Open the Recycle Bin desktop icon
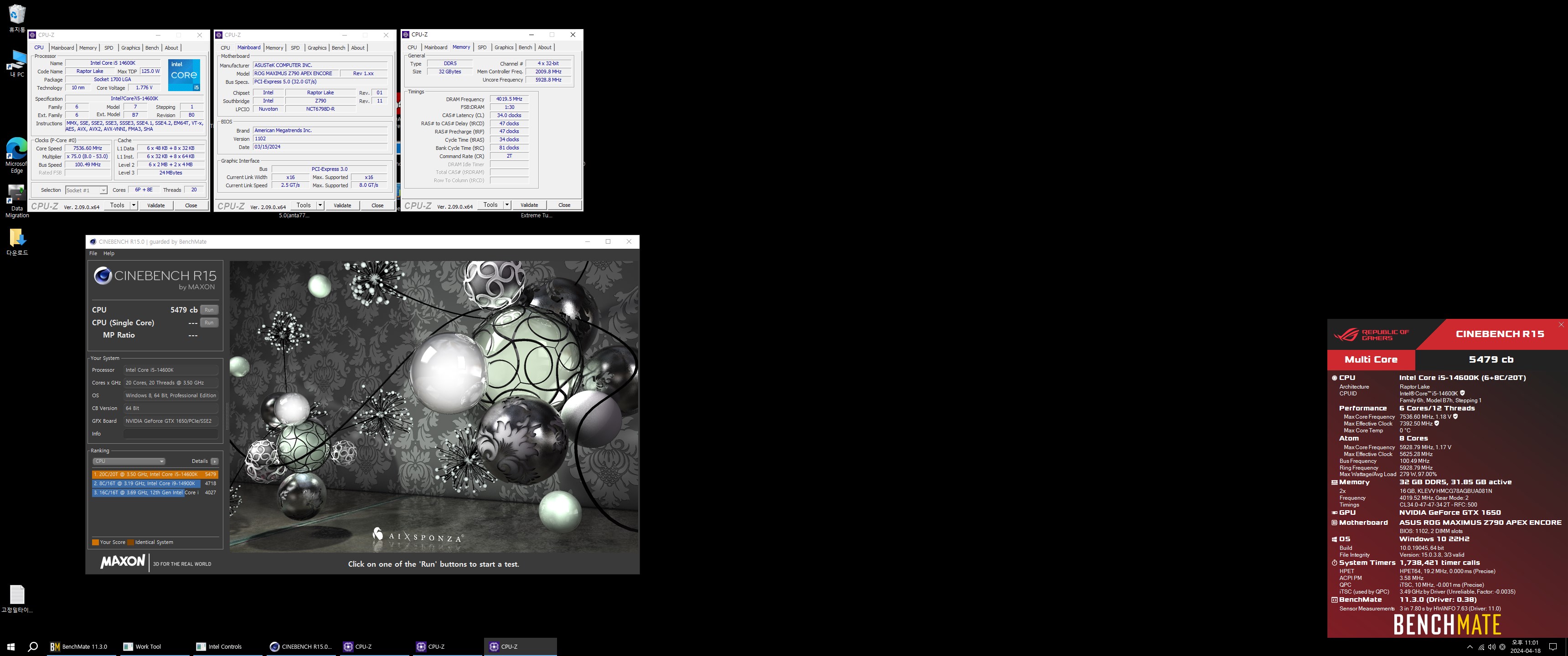 pyautogui.click(x=17, y=18)
